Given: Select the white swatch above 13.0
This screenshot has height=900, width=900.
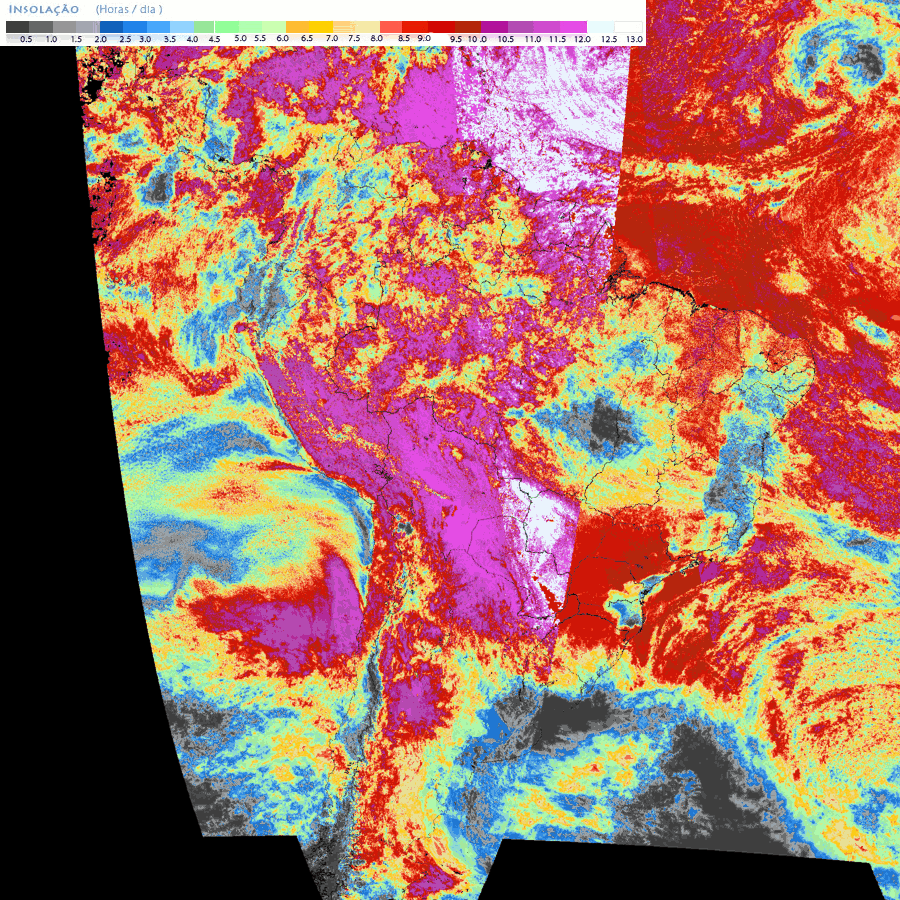Looking at the screenshot, I should (629, 27).
